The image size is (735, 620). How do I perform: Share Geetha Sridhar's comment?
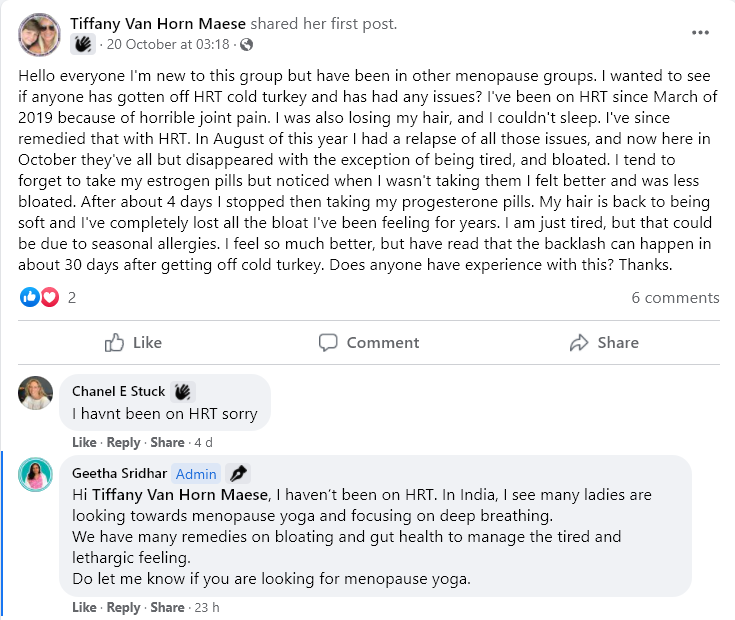(x=167, y=607)
